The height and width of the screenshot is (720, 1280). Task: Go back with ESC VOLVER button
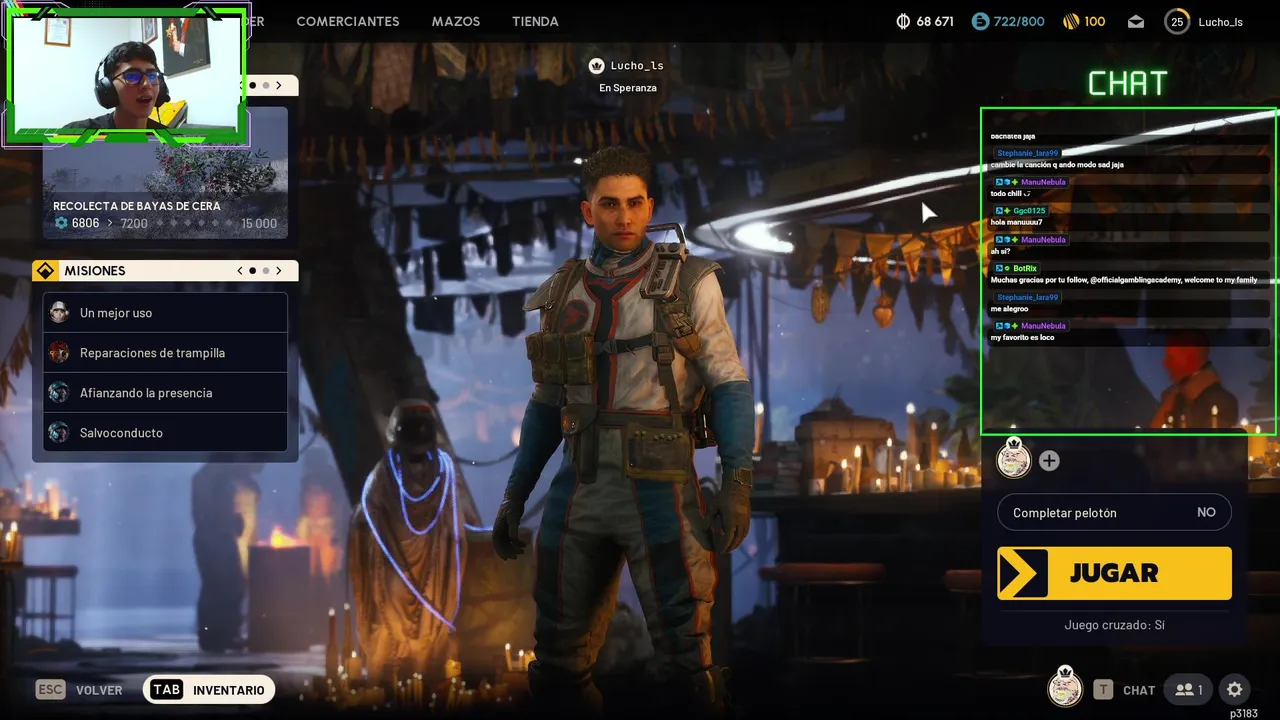click(x=78, y=690)
